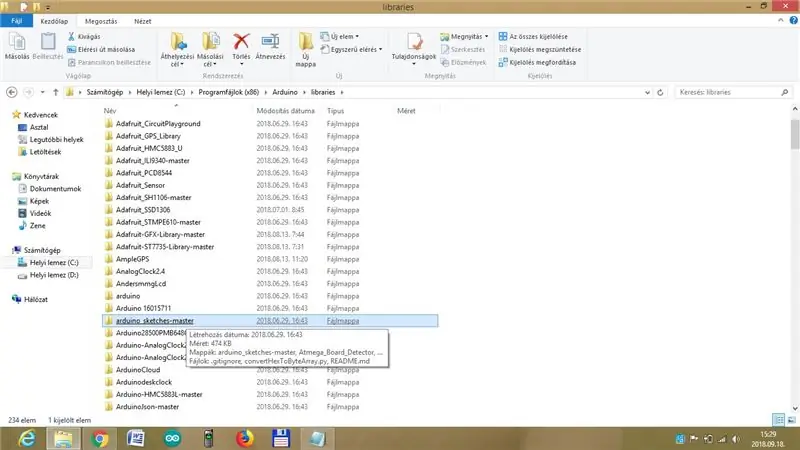
Task: Click Parancsikon beillesztése paste shortcut
Action: pyautogui.click(x=109, y=62)
